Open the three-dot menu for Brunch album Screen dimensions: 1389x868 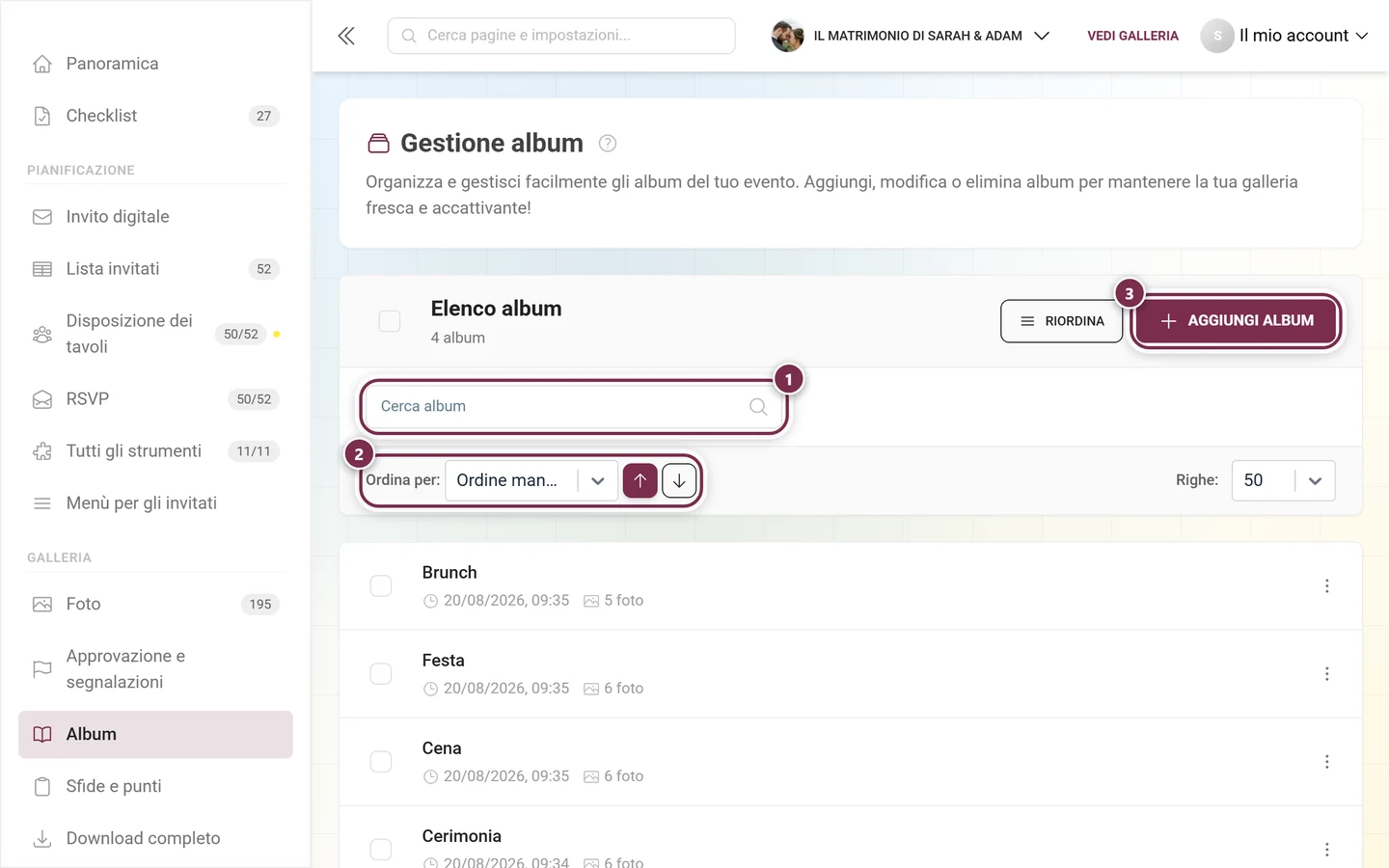tap(1327, 586)
